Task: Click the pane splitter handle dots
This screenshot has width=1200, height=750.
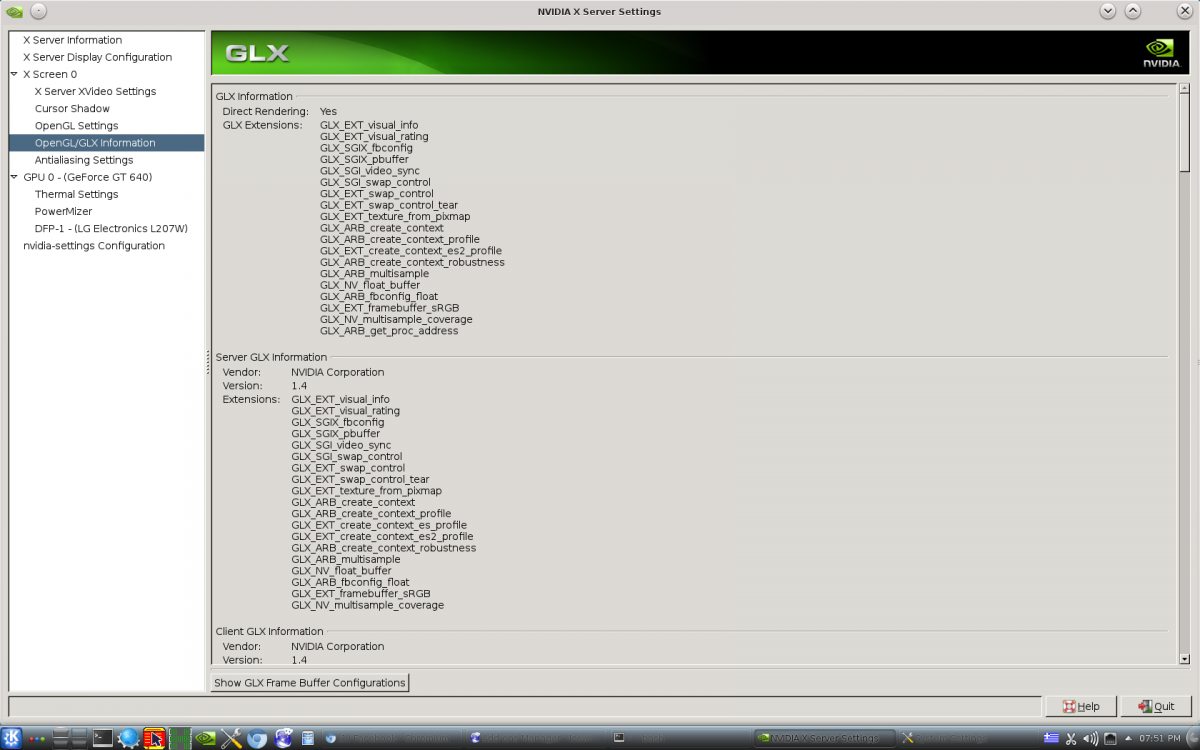Action: (207, 362)
